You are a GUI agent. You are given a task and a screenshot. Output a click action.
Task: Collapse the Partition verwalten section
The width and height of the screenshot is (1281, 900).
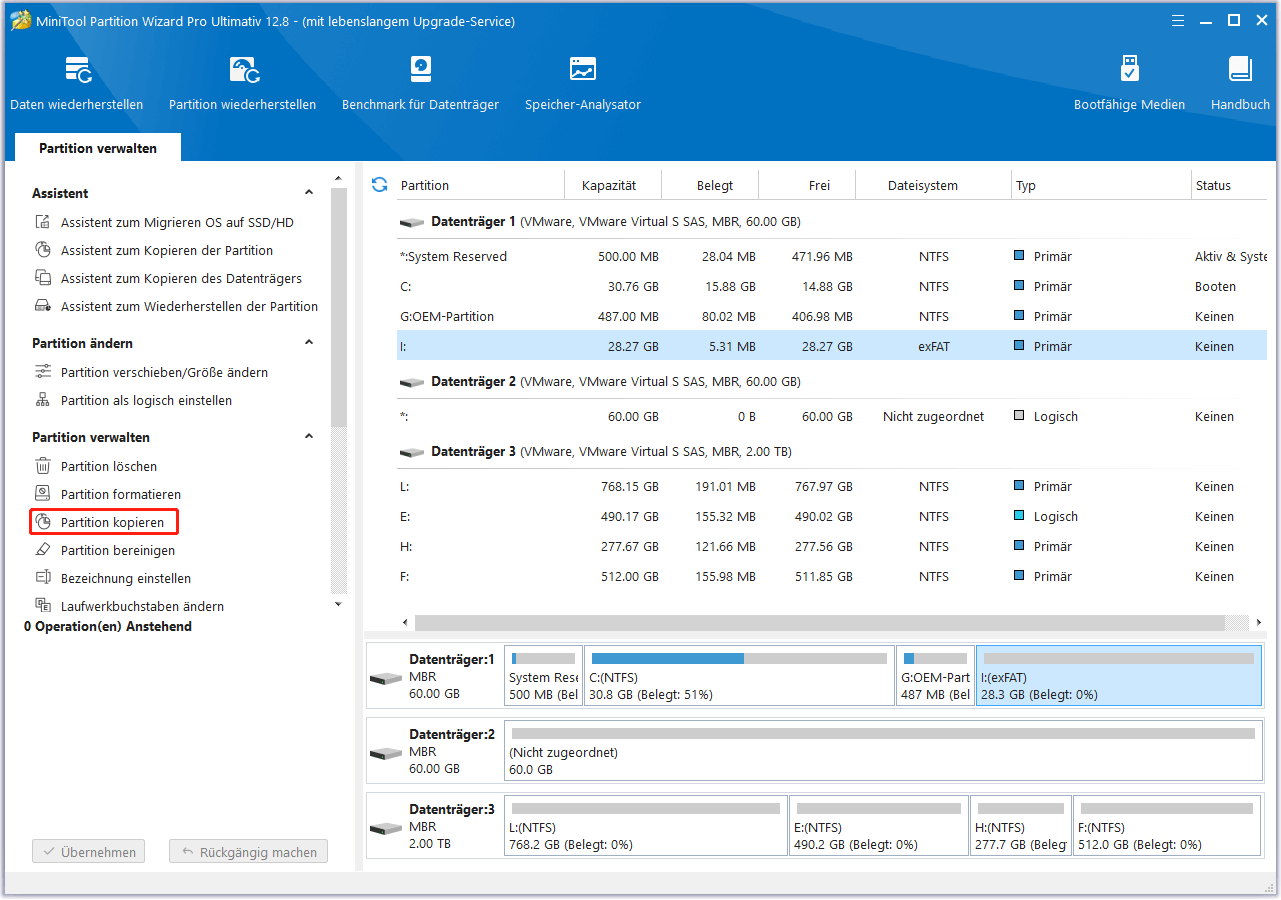(x=309, y=437)
